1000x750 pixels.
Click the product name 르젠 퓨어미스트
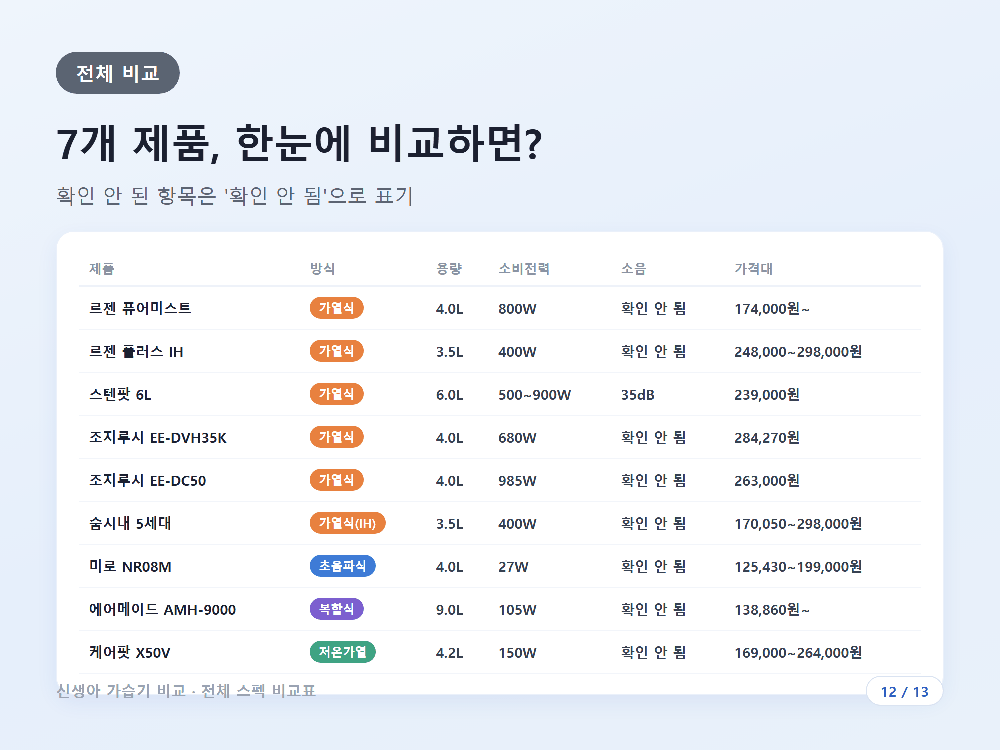tap(140, 308)
